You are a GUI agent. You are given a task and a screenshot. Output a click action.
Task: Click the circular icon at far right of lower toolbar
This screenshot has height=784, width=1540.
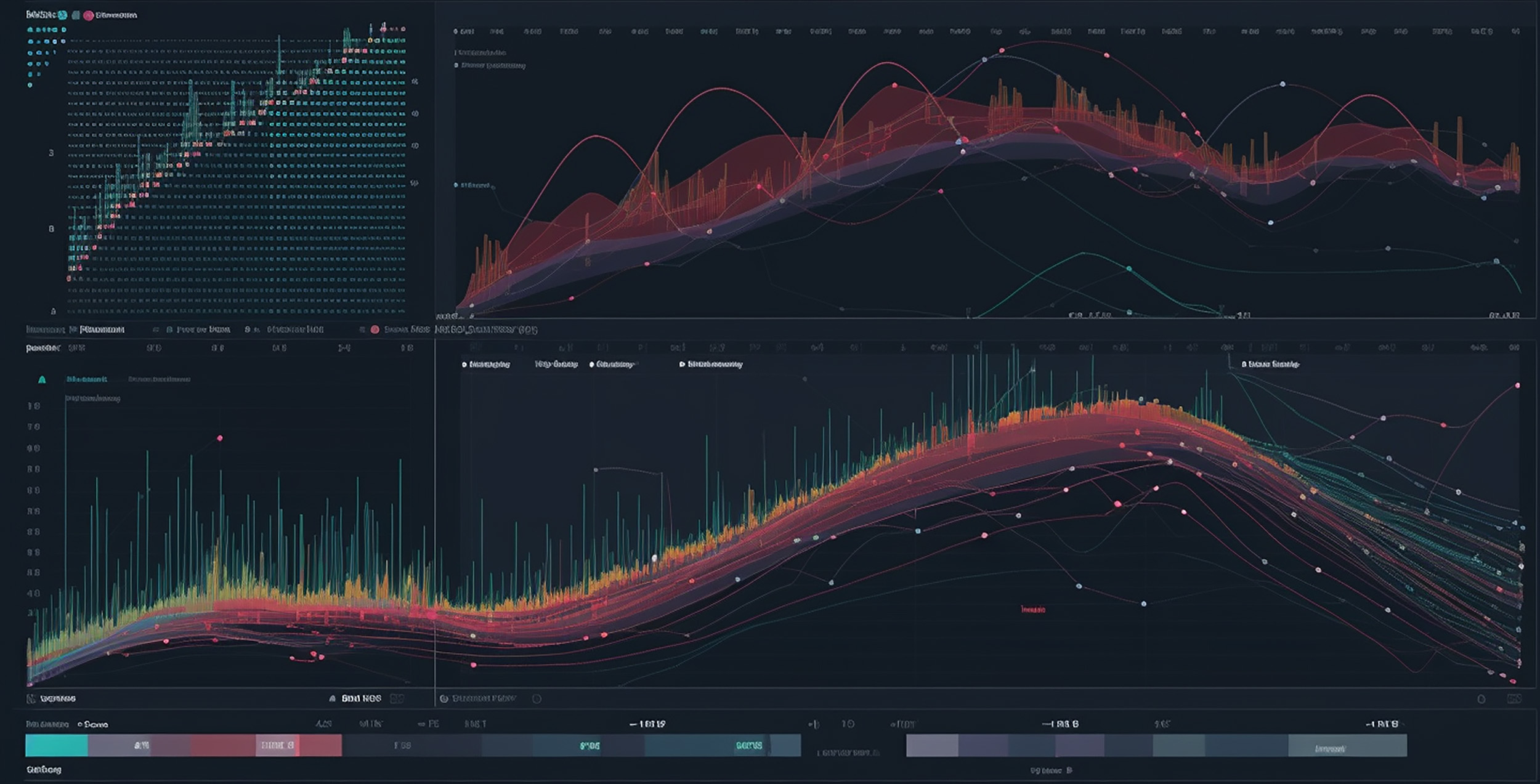point(1481,699)
